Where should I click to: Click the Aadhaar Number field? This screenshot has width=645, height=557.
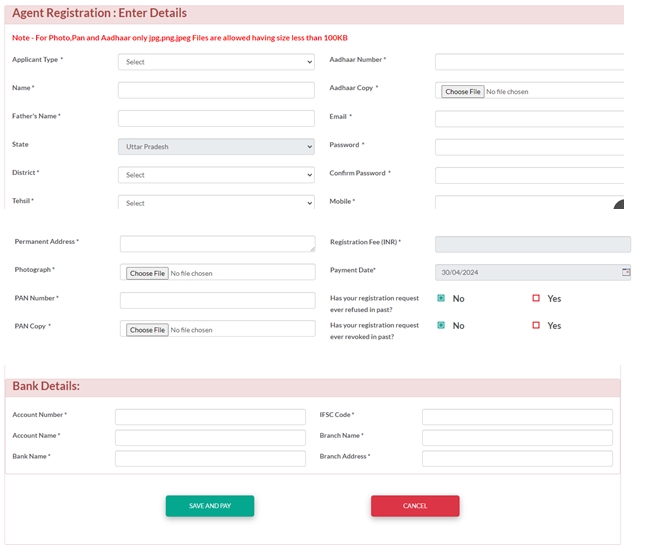coord(529,62)
